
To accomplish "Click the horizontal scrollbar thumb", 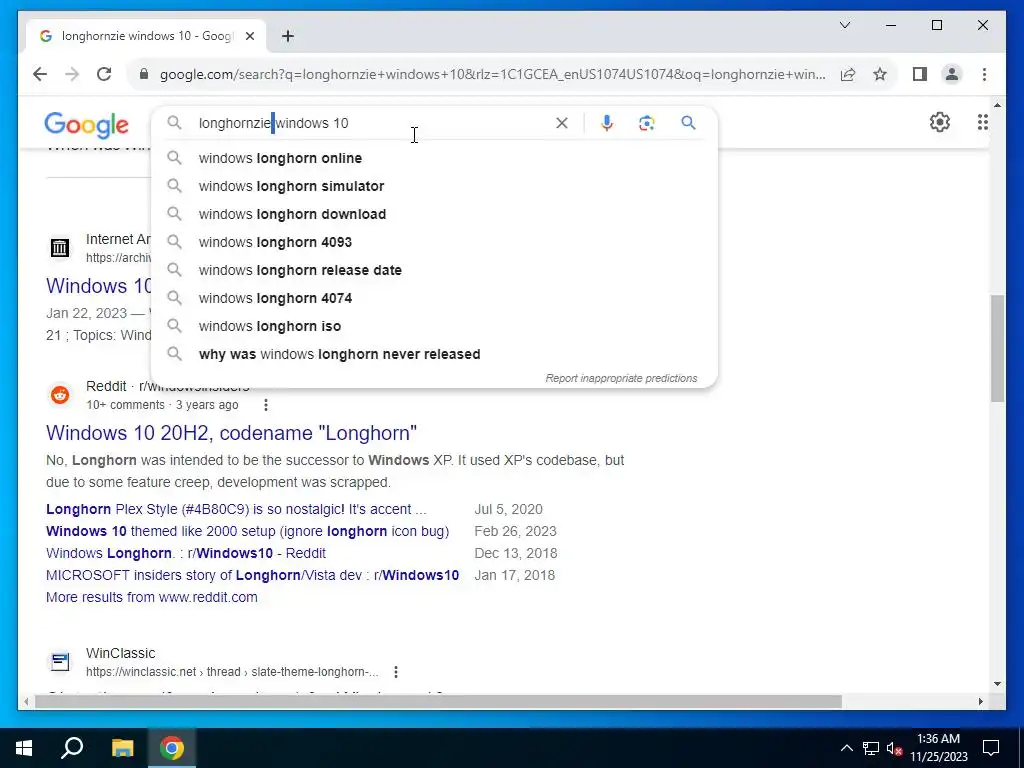I will point(438,702).
